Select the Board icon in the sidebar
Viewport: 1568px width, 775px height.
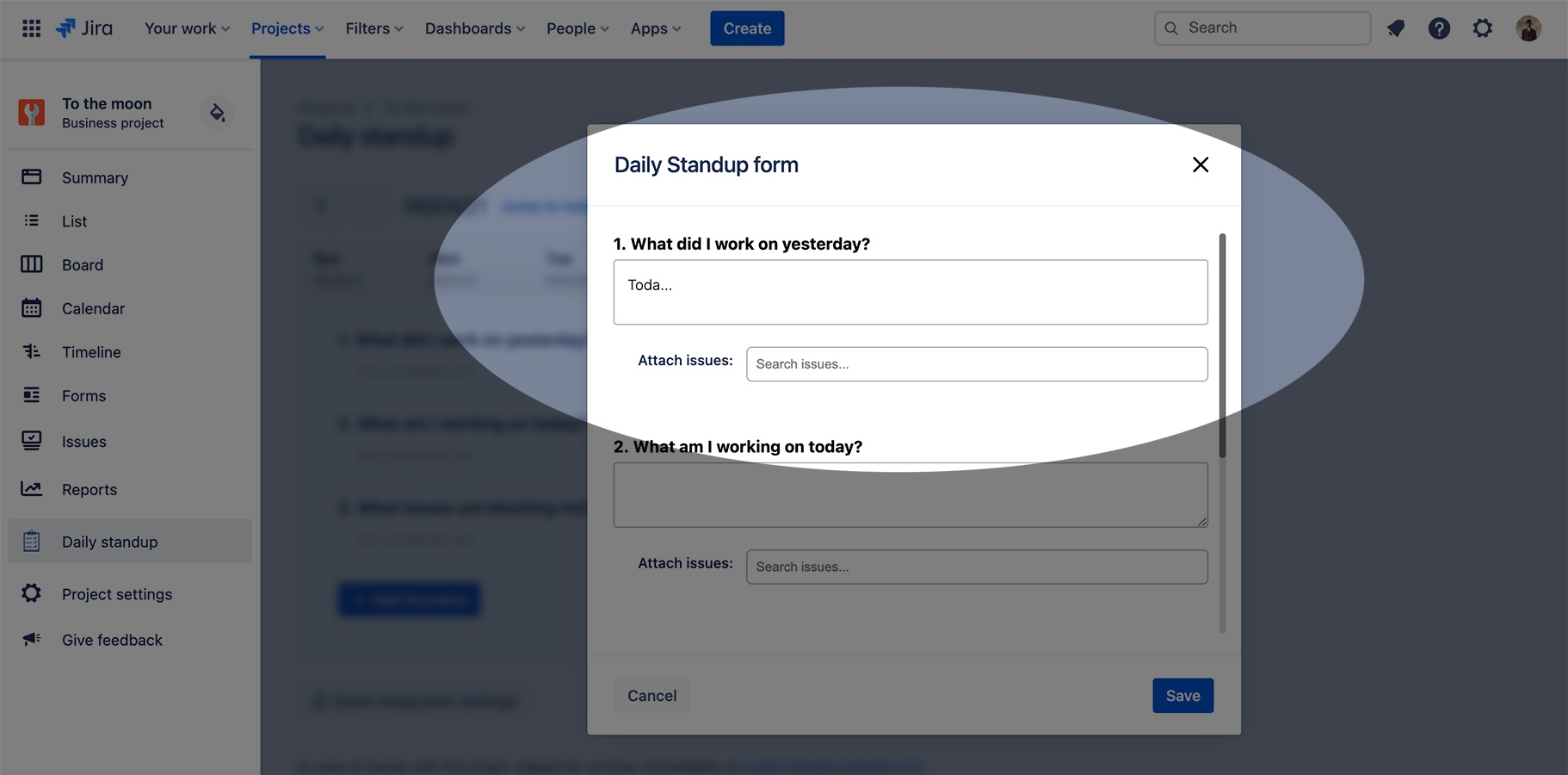[31, 264]
